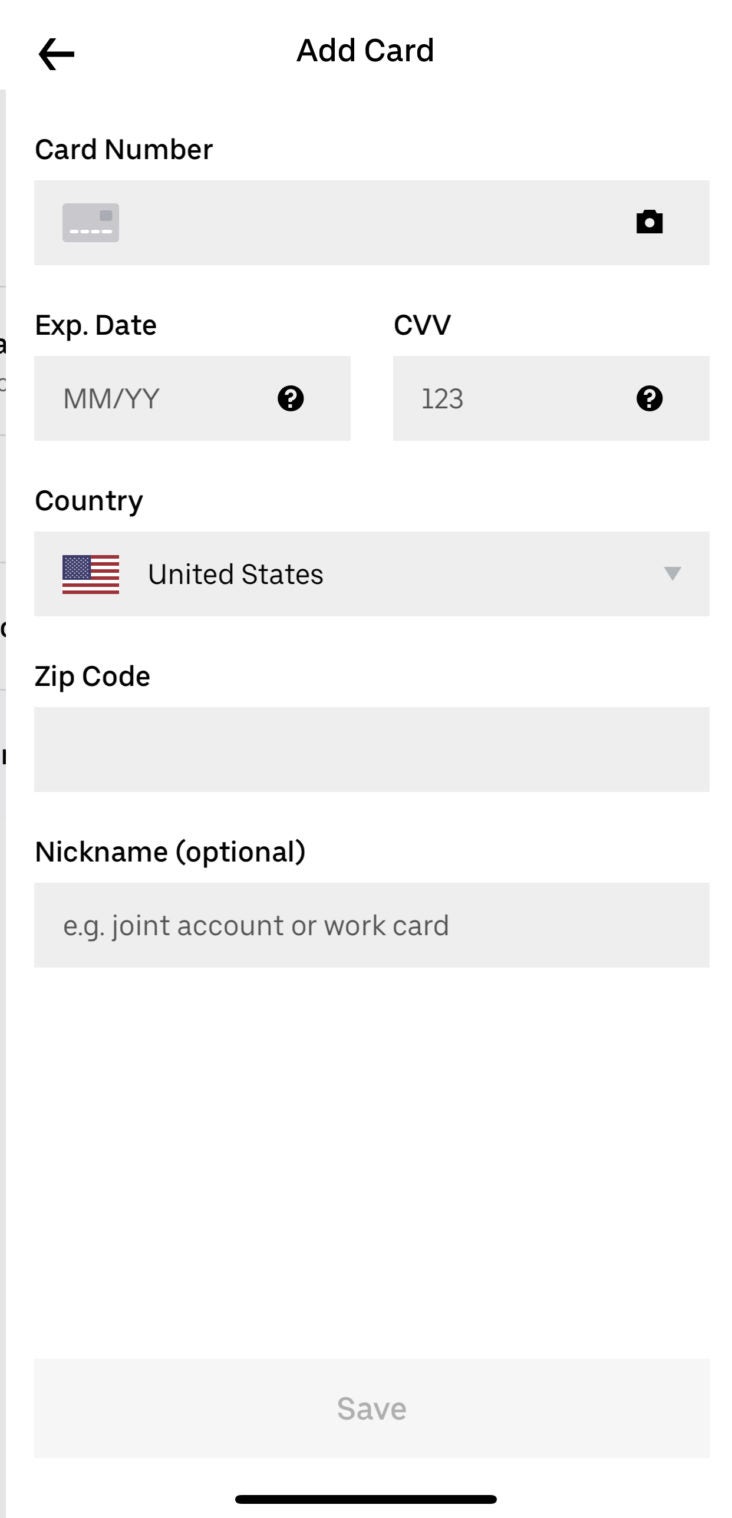732x1518 pixels.
Task: Click the Nickname optional text field
Action: point(370,925)
